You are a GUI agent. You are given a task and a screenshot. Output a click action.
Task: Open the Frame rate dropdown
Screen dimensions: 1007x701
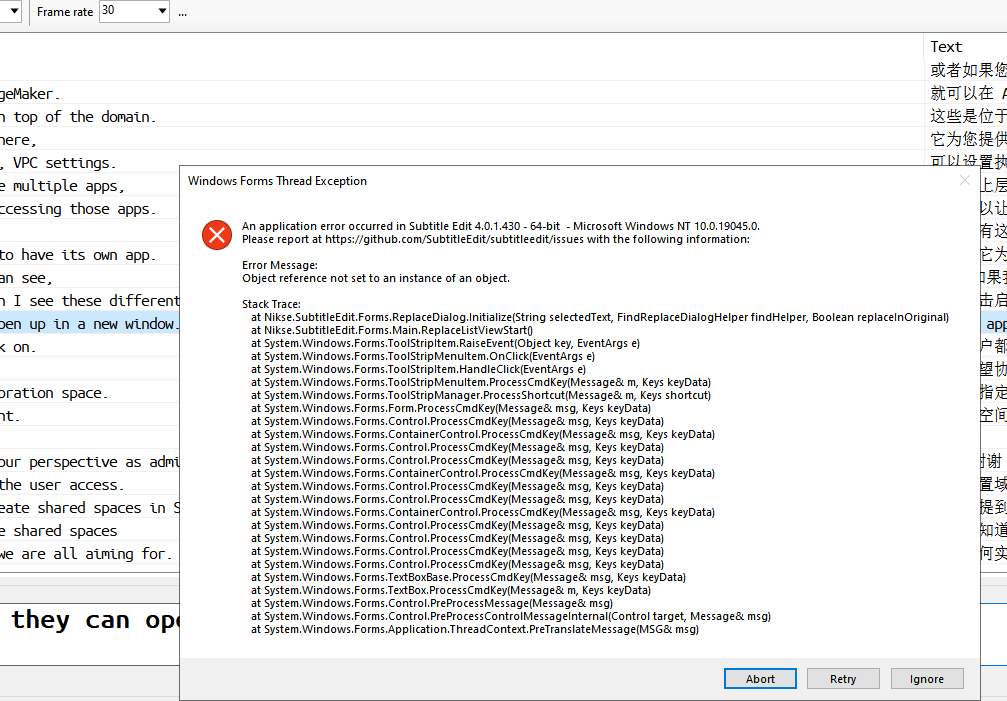163,11
